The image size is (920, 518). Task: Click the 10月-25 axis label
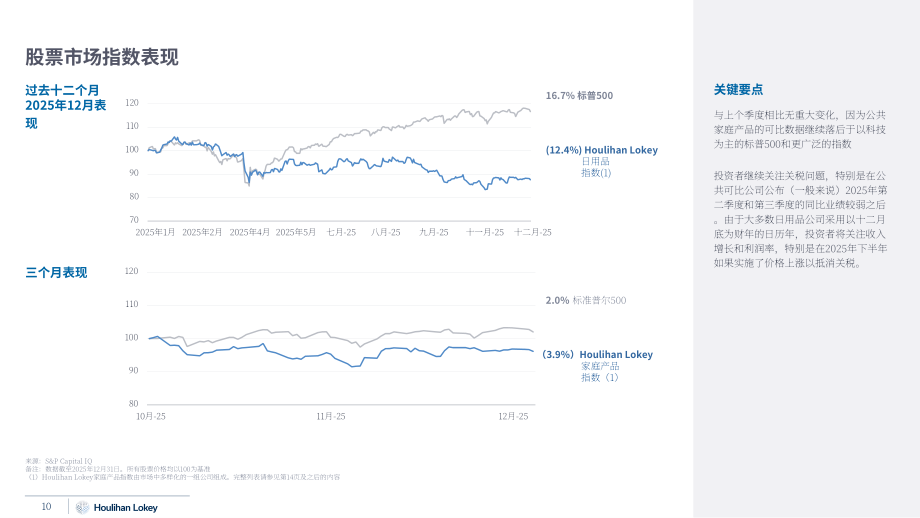151,417
